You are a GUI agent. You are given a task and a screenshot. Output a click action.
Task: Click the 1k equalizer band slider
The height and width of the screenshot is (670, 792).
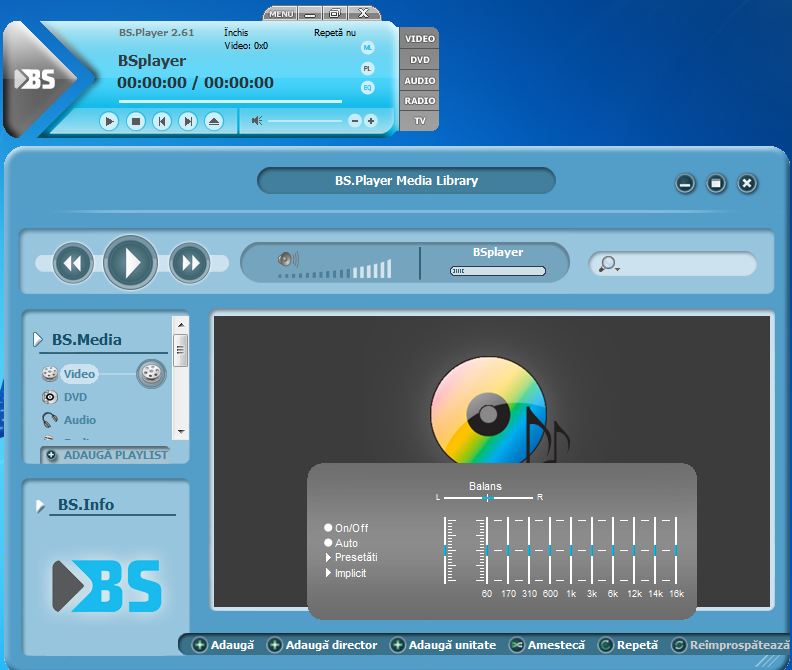coord(571,551)
